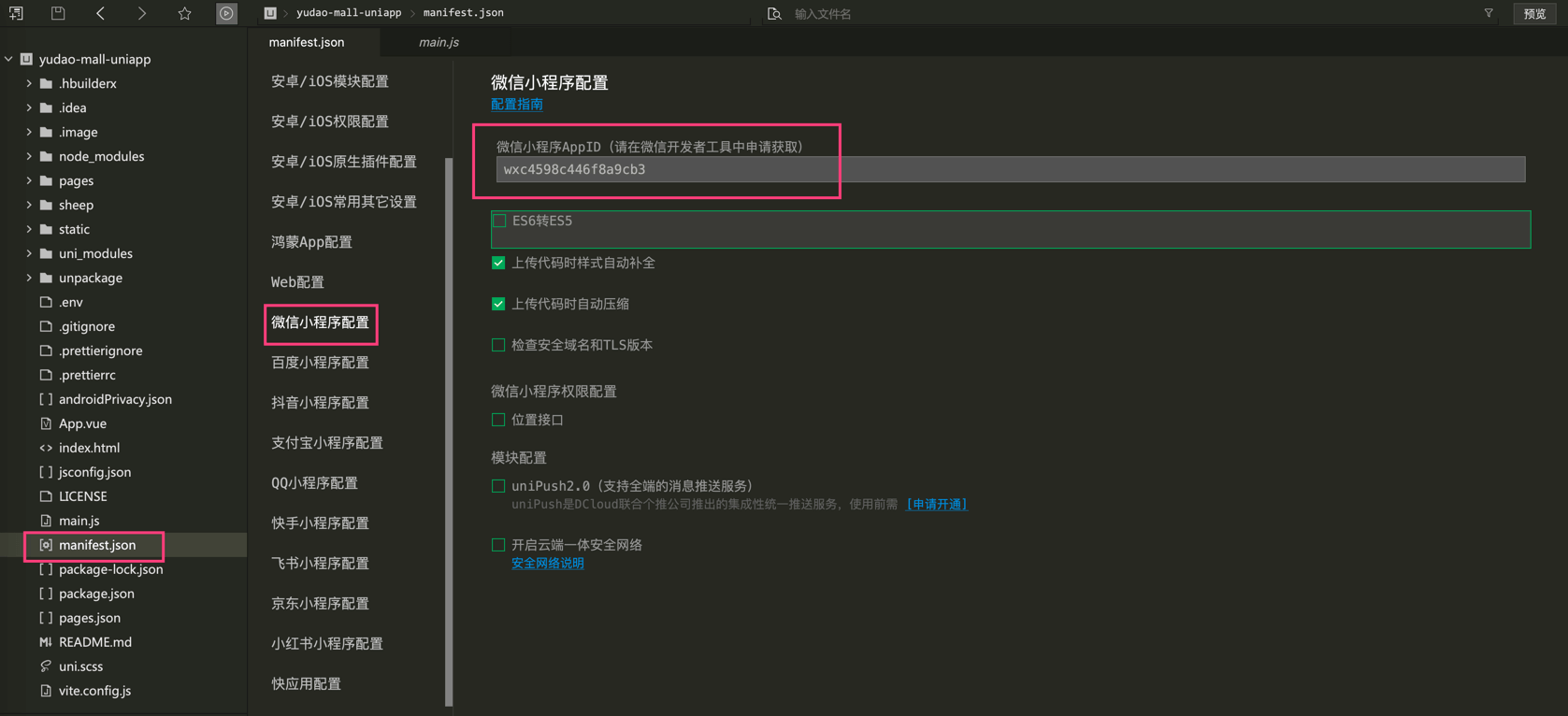The width and height of the screenshot is (1568, 716).
Task: Click the star bookmark icon
Action: pyautogui.click(x=184, y=13)
